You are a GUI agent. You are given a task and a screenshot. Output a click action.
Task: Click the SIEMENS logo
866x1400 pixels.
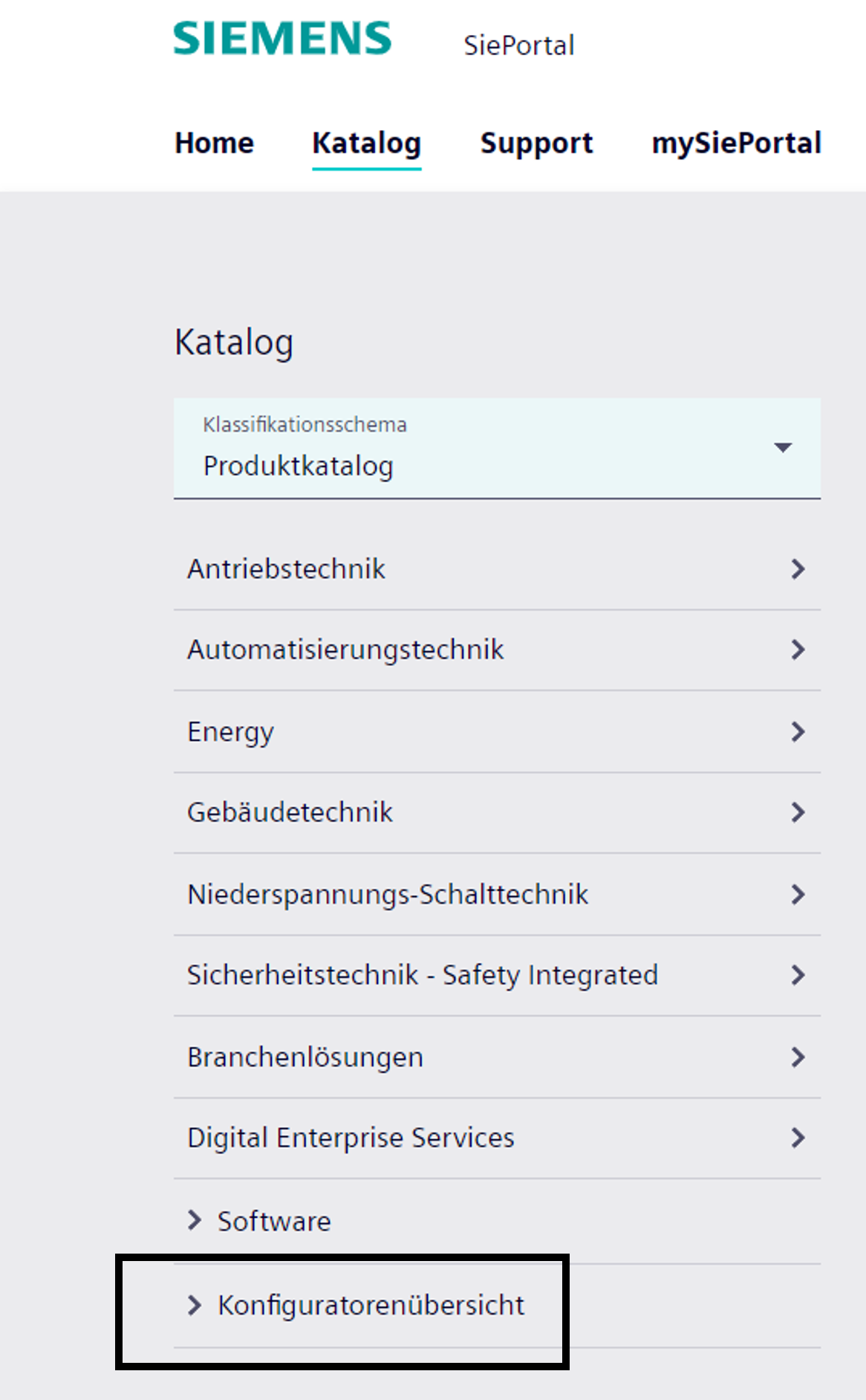coord(281,37)
